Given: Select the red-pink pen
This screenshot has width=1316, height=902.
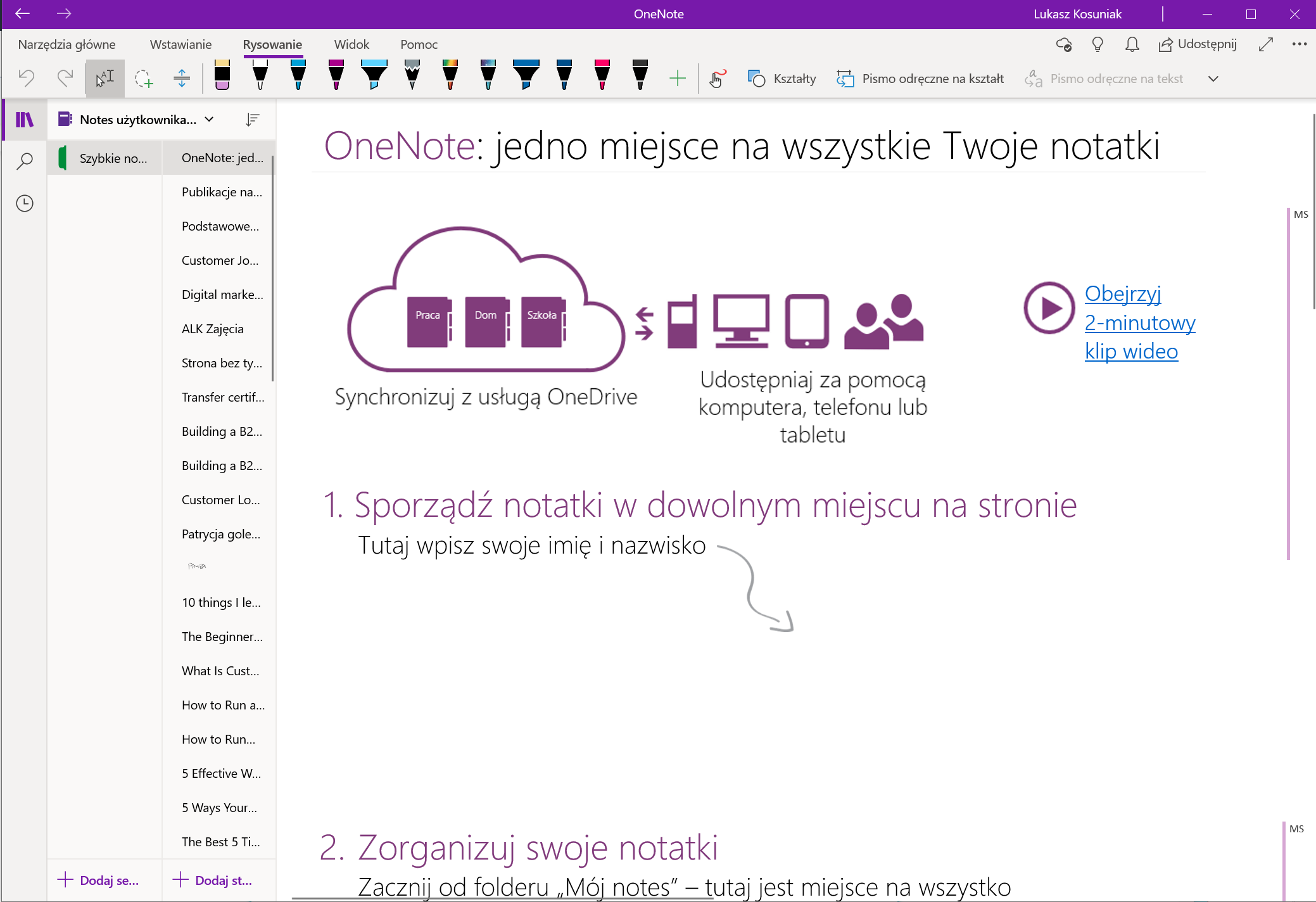Looking at the screenshot, I should click(x=602, y=75).
